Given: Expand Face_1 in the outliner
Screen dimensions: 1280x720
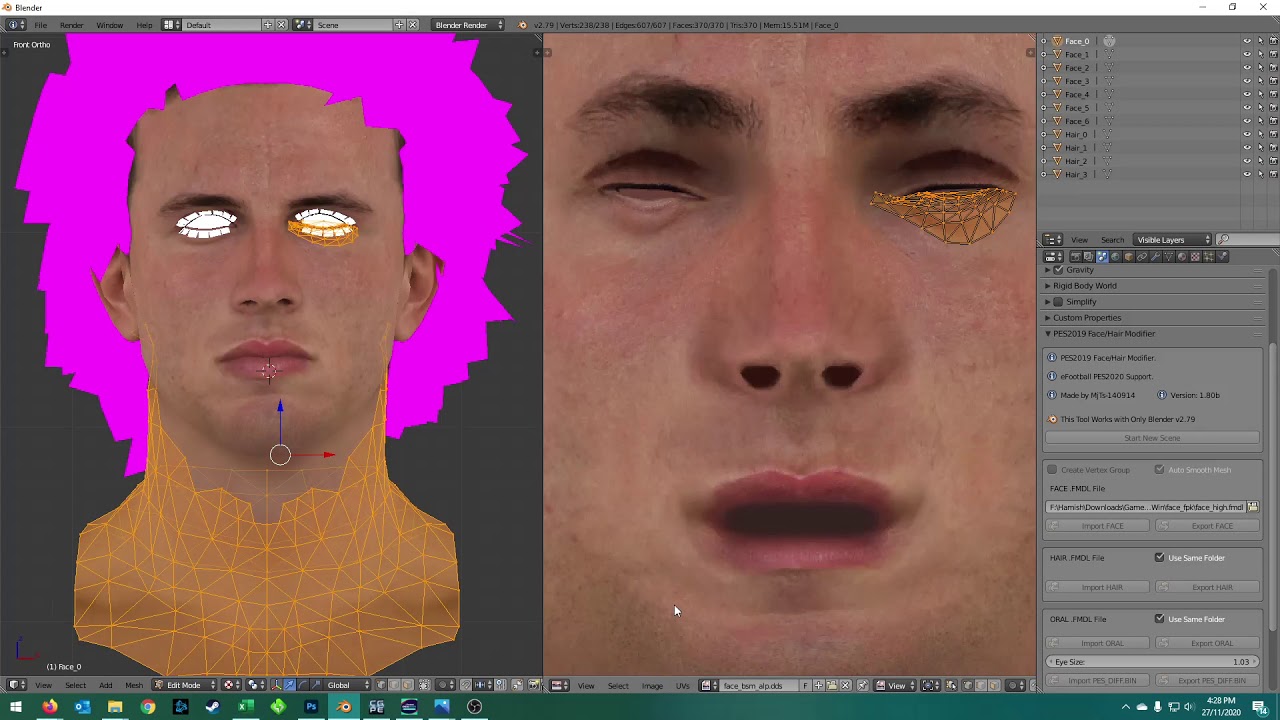Looking at the screenshot, I should 1044,55.
